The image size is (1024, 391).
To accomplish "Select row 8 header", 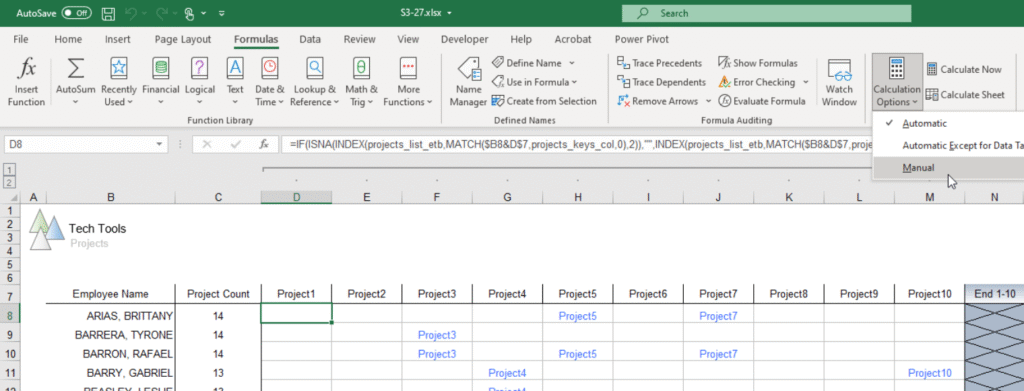I will tap(10, 316).
